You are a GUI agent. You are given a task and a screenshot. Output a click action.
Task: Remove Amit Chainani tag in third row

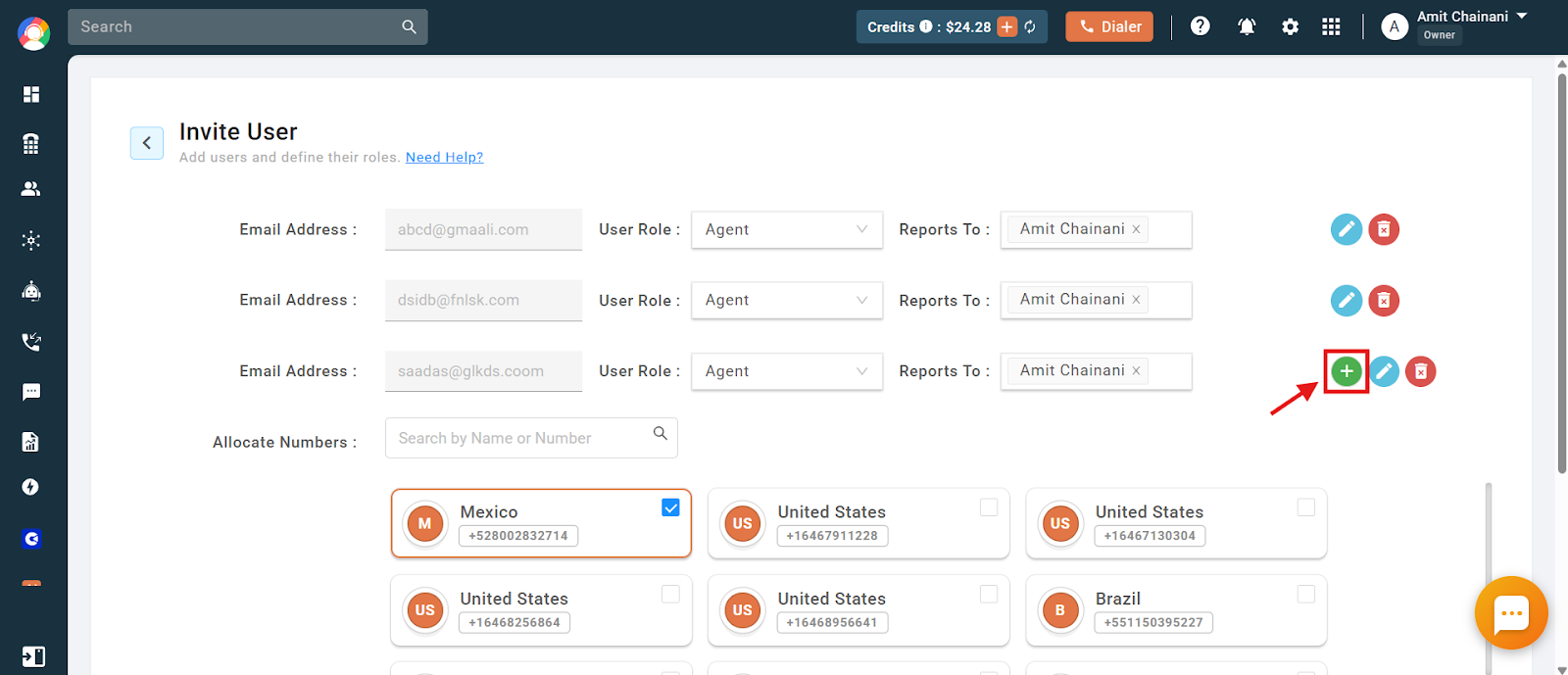[x=1136, y=370]
